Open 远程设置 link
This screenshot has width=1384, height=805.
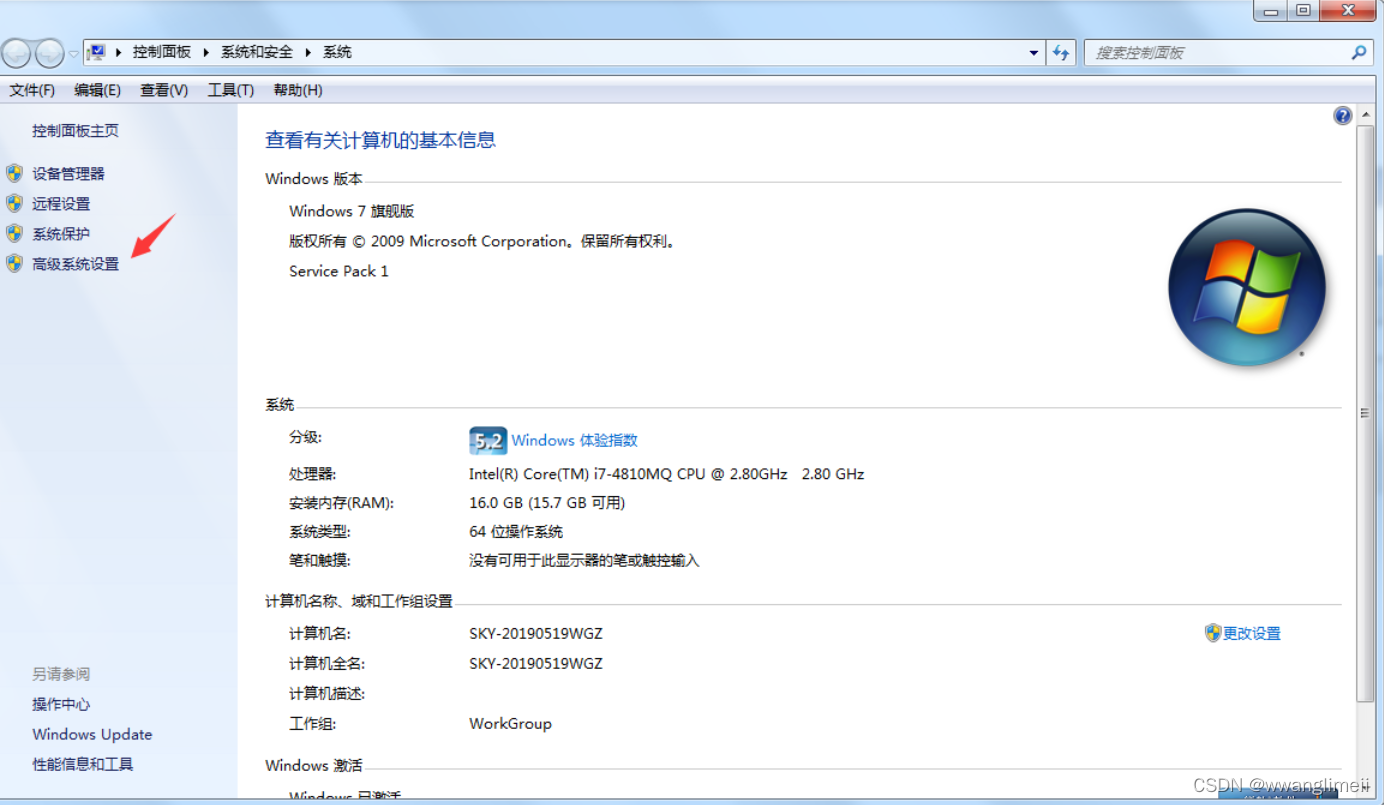(61, 203)
